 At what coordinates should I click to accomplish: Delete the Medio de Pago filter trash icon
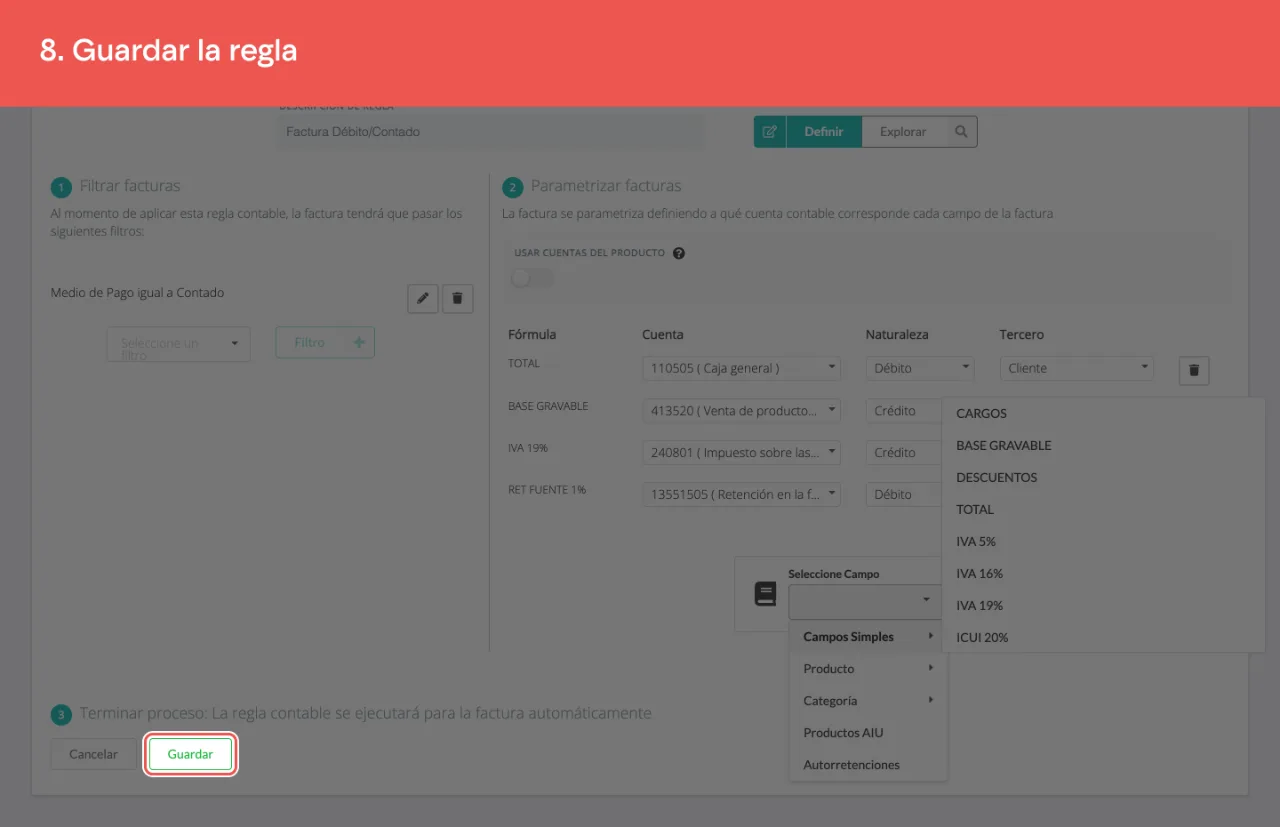458,298
